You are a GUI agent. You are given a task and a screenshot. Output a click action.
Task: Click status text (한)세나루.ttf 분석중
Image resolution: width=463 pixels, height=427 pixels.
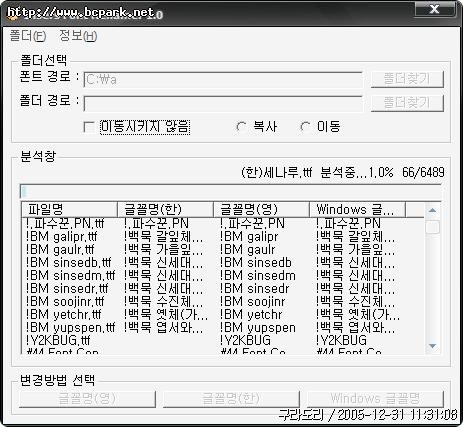(304, 172)
